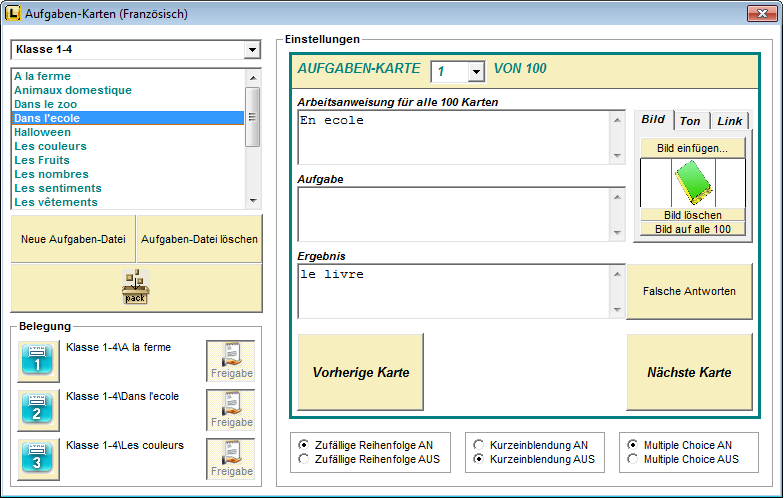Screen dimensions: 784x498
Task: Turn off Multiple Choice with AUS option
Action: pos(632,459)
